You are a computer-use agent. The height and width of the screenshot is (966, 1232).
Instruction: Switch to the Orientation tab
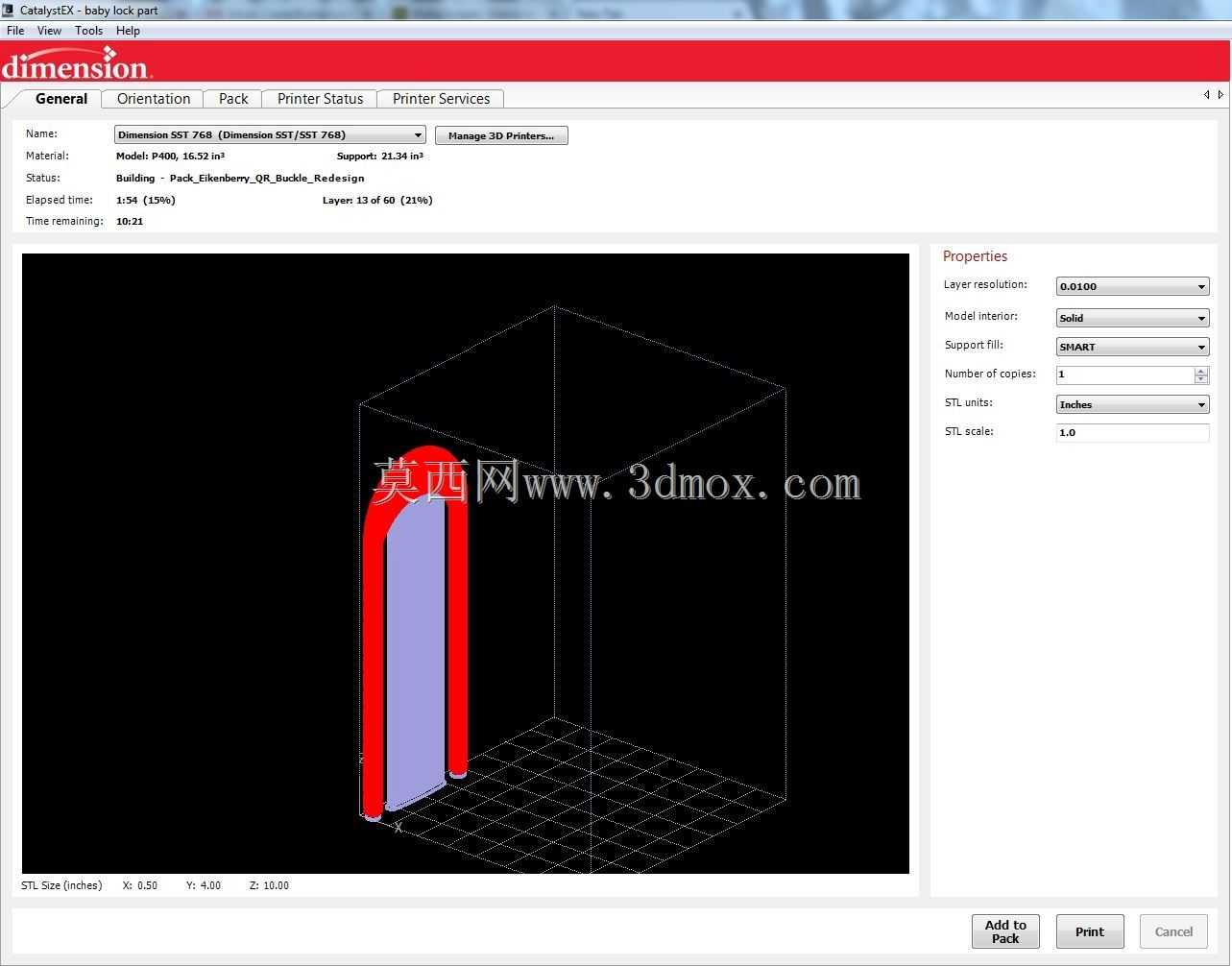point(154,99)
